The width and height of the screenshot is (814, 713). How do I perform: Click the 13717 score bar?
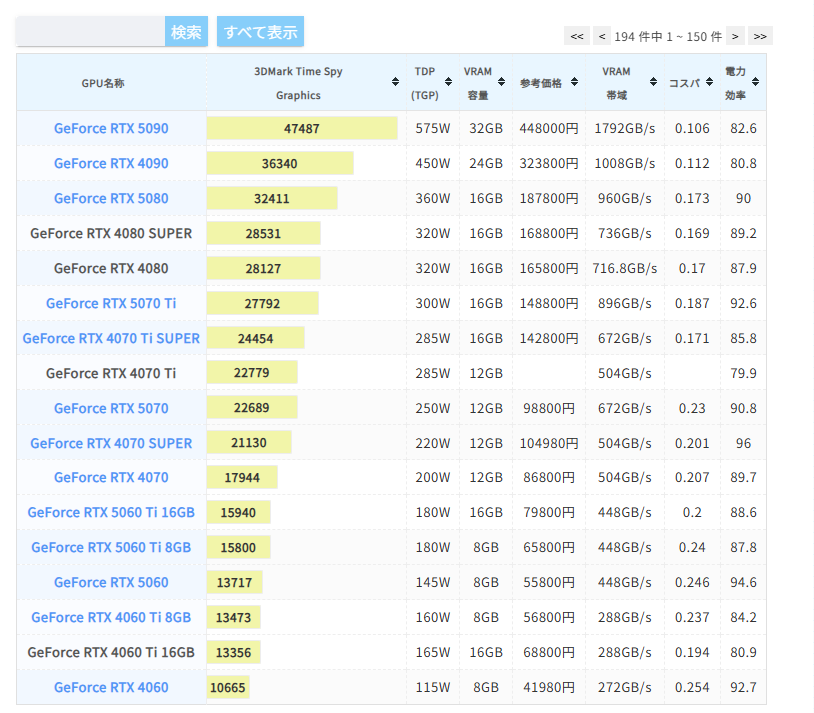[235, 582]
